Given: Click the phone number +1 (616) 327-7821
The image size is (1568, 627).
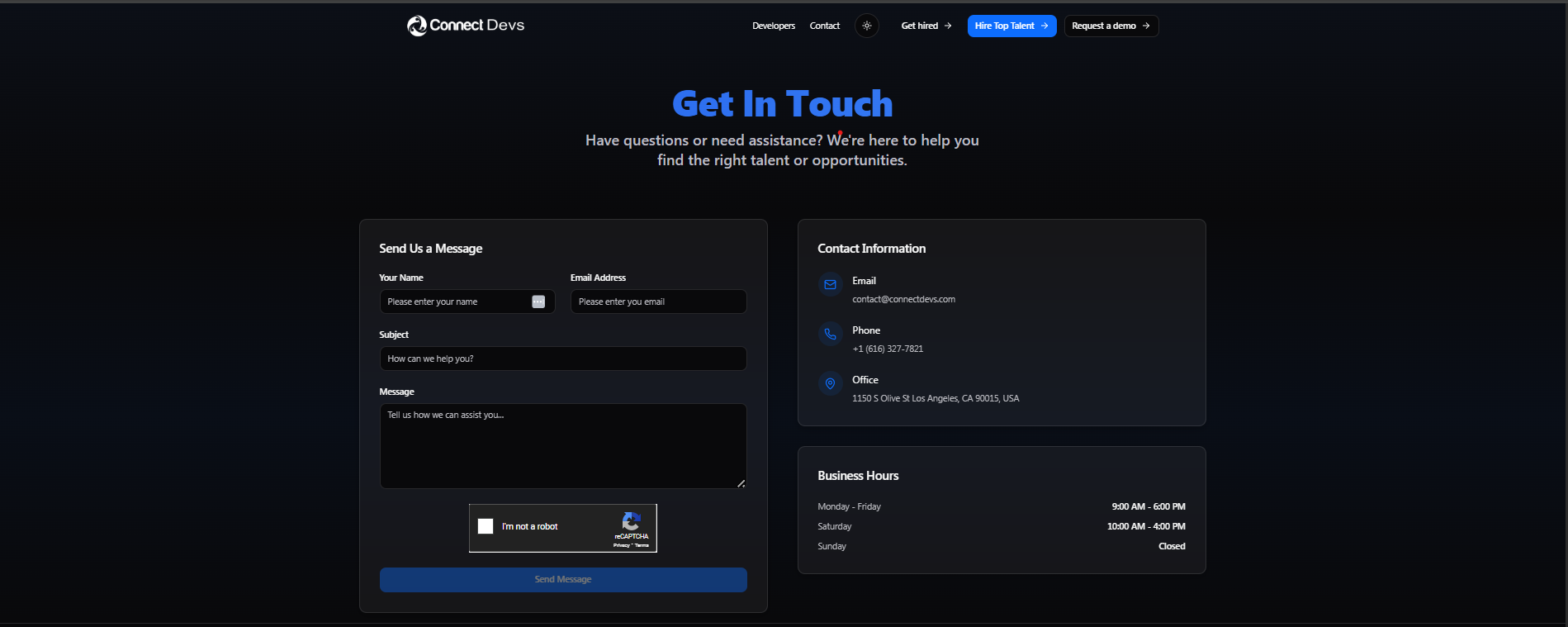Looking at the screenshot, I should coord(888,349).
